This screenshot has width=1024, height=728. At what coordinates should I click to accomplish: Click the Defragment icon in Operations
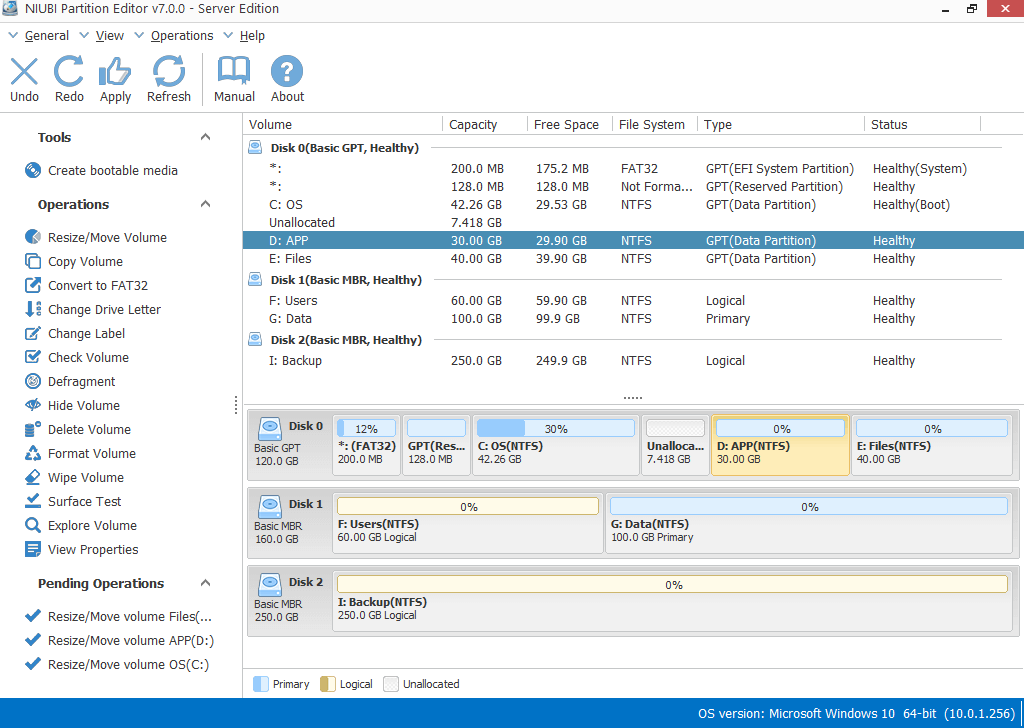click(33, 382)
